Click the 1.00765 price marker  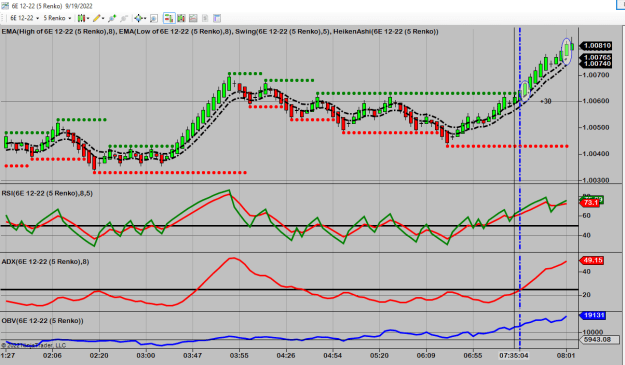point(596,57)
